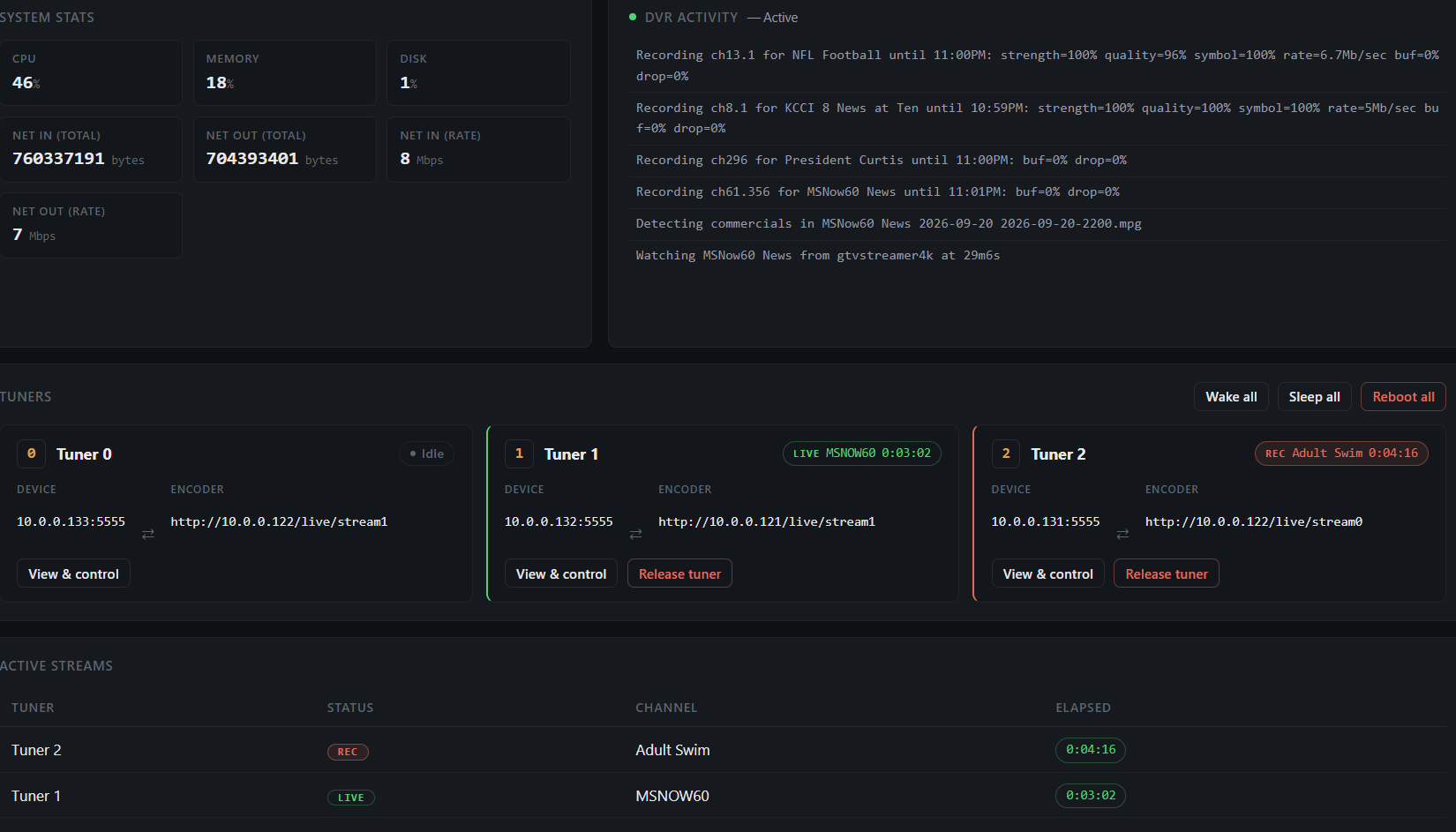Click the Tuner 1 number badge
The image size is (1456, 832).
tap(519, 453)
